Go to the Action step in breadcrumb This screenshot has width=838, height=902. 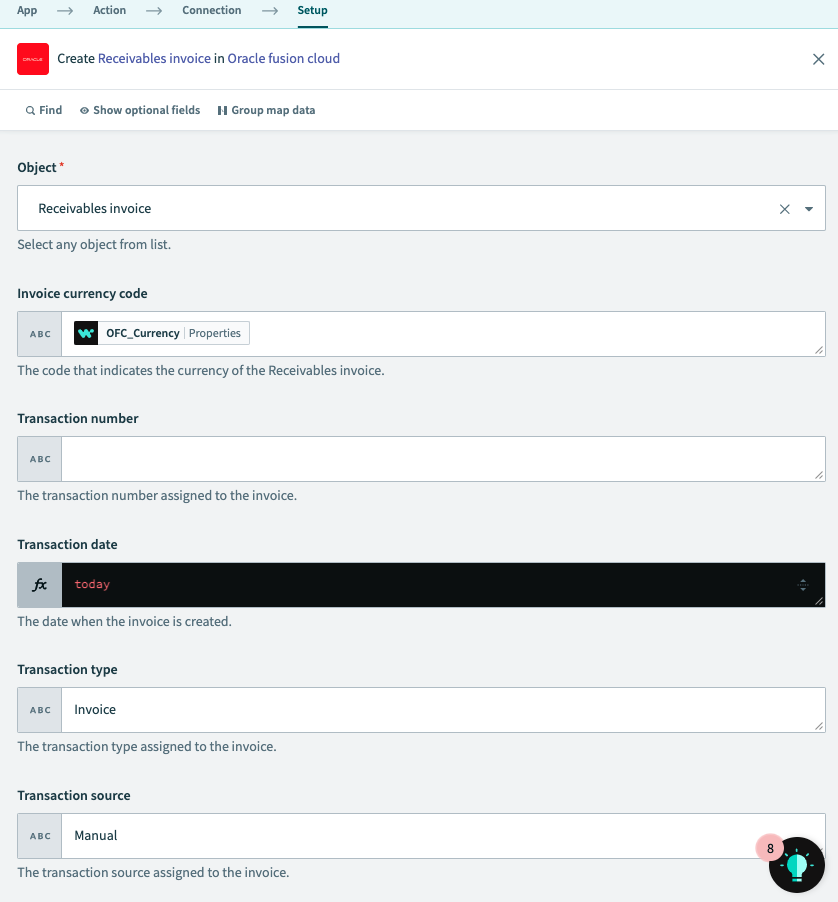(x=110, y=10)
